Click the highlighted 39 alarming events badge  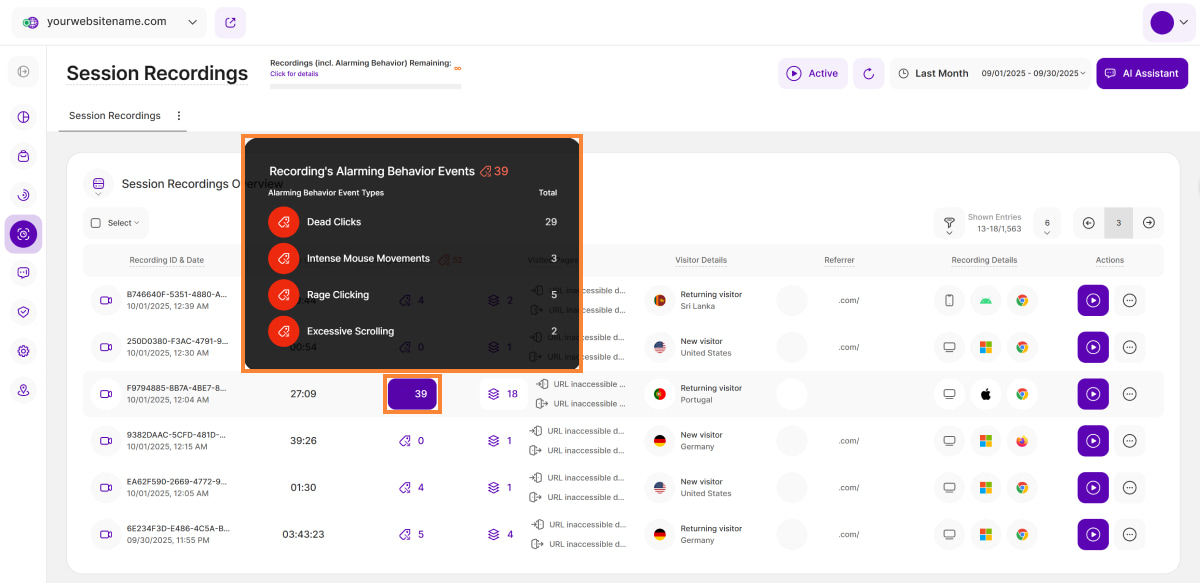[413, 394]
